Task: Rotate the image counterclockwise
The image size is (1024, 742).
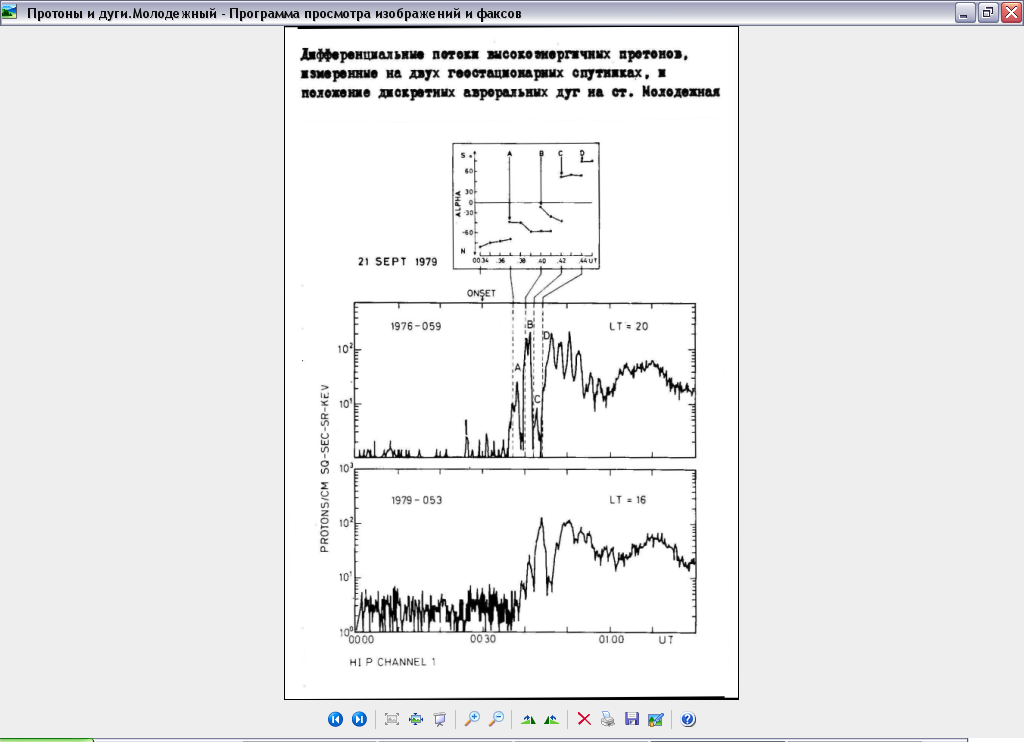Action: tap(552, 719)
